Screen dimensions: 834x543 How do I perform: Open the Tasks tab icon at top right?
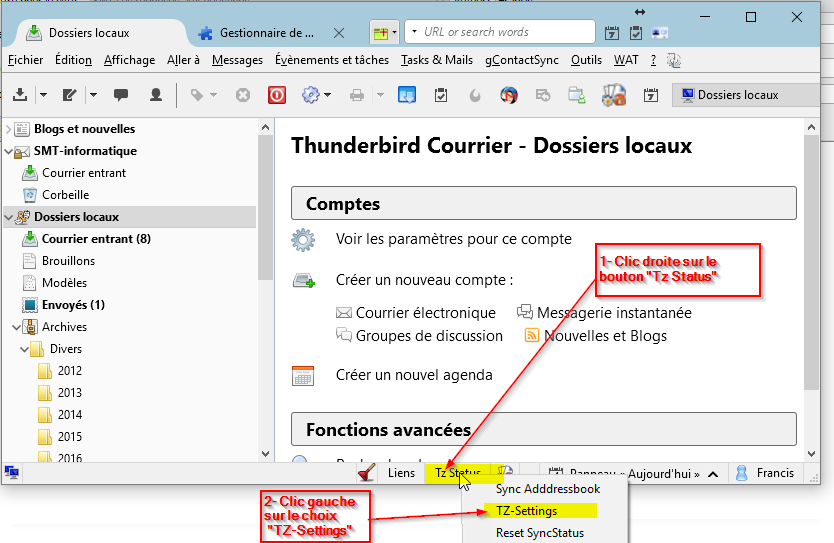(x=636, y=33)
